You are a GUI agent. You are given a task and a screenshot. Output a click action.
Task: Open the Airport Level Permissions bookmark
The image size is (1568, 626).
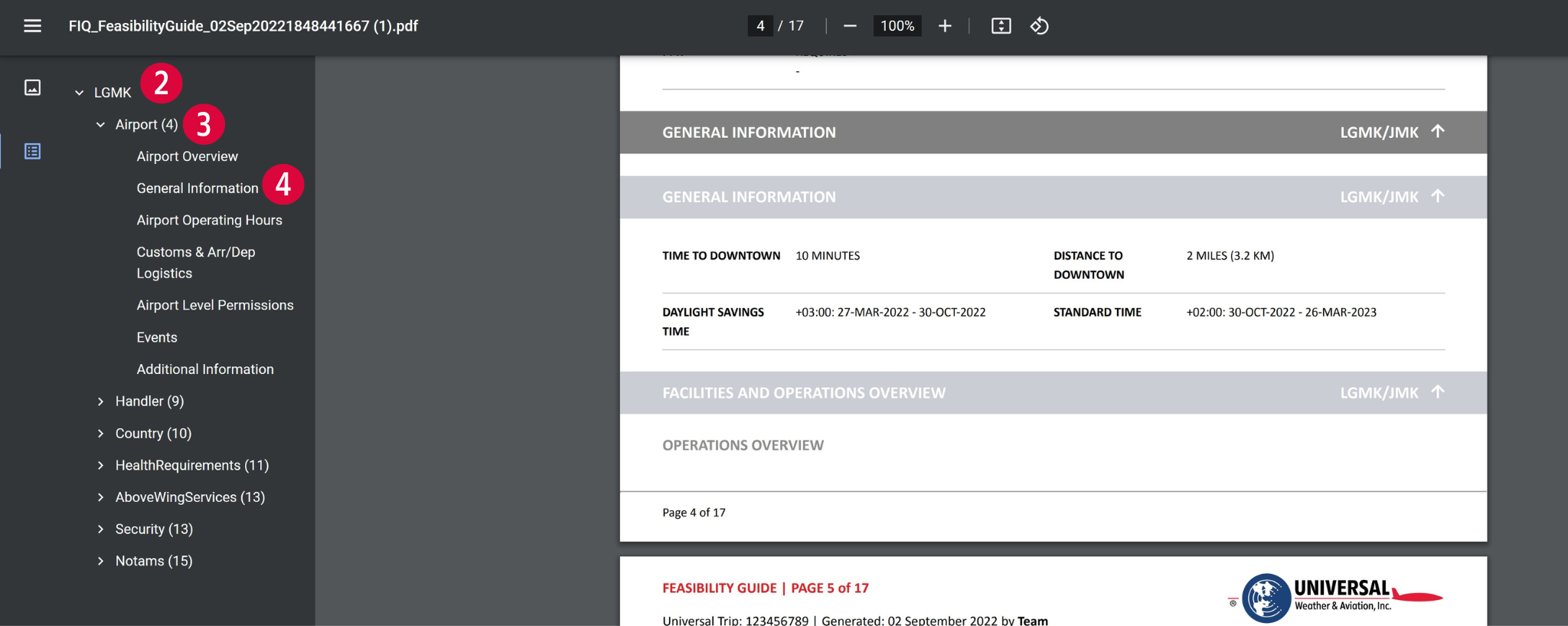215,305
